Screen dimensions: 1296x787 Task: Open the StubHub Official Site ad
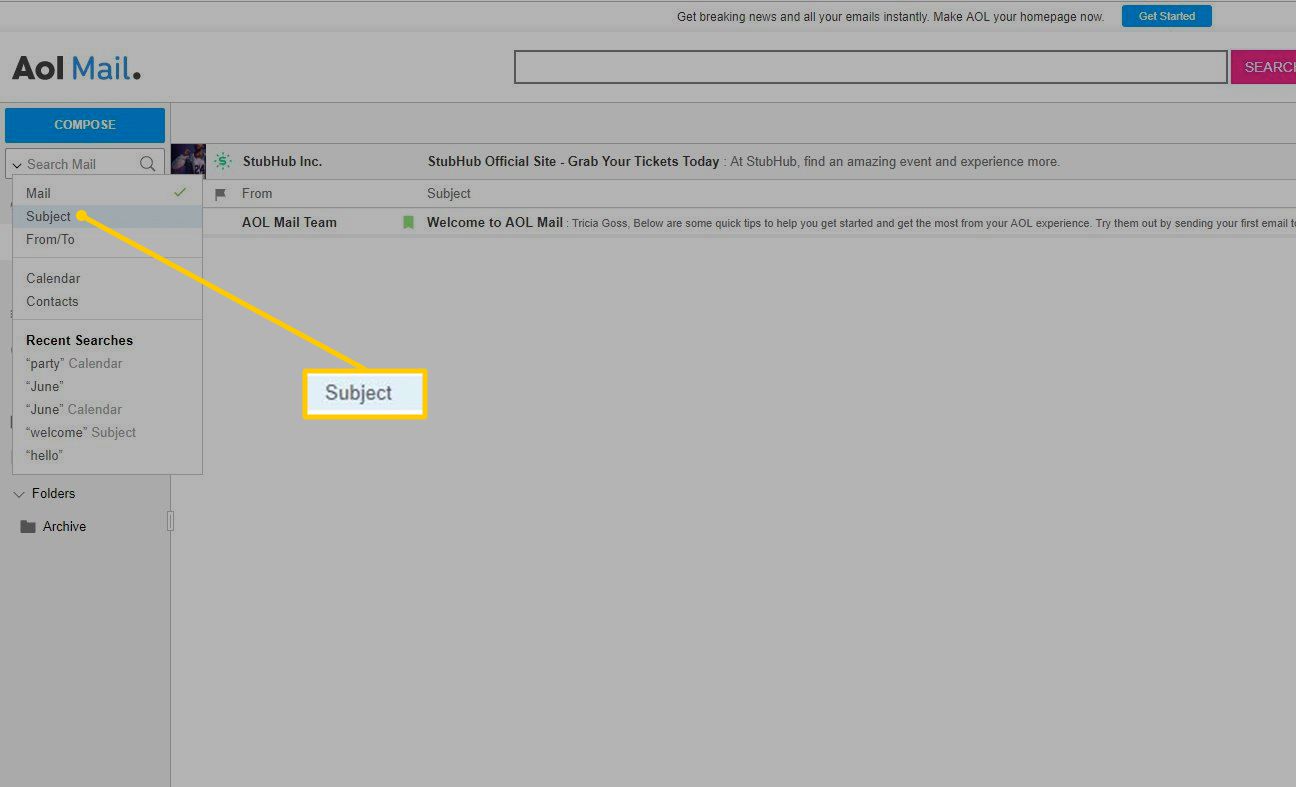tap(573, 161)
